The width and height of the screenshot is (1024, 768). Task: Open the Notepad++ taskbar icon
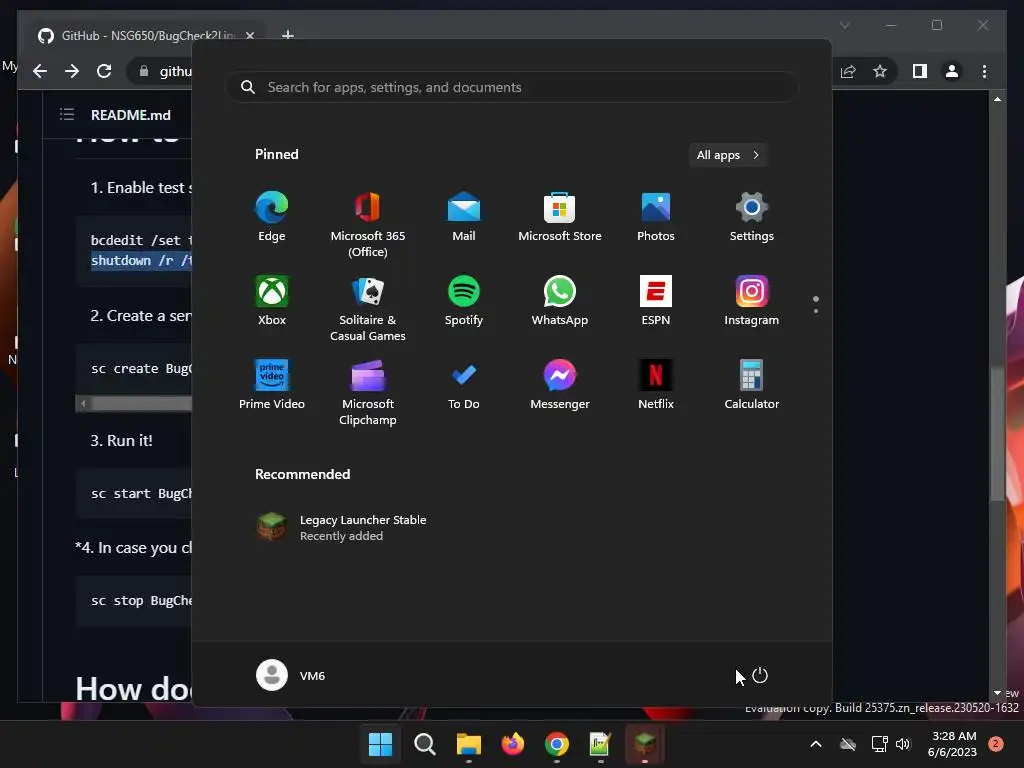[600, 744]
